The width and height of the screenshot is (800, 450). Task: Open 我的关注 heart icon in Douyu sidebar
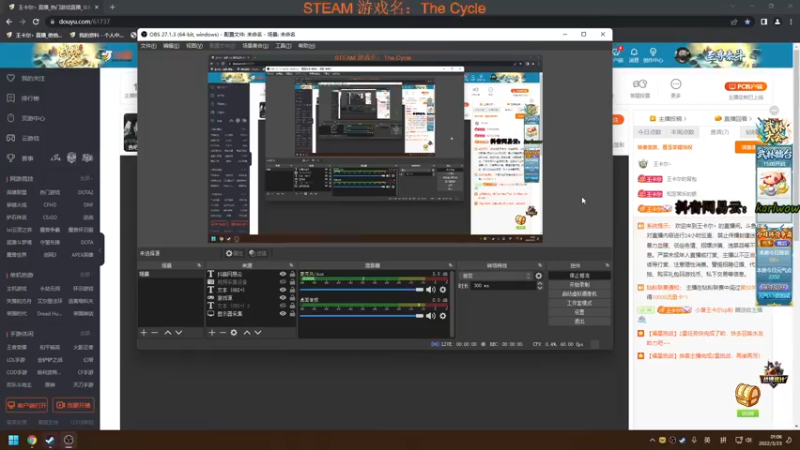click(x=11, y=78)
